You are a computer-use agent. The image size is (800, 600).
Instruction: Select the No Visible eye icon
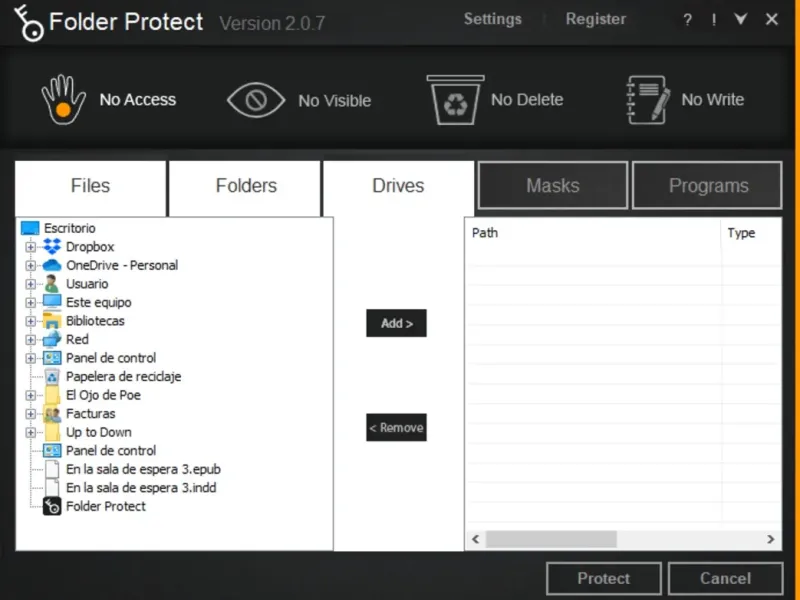click(x=256, y=100)
